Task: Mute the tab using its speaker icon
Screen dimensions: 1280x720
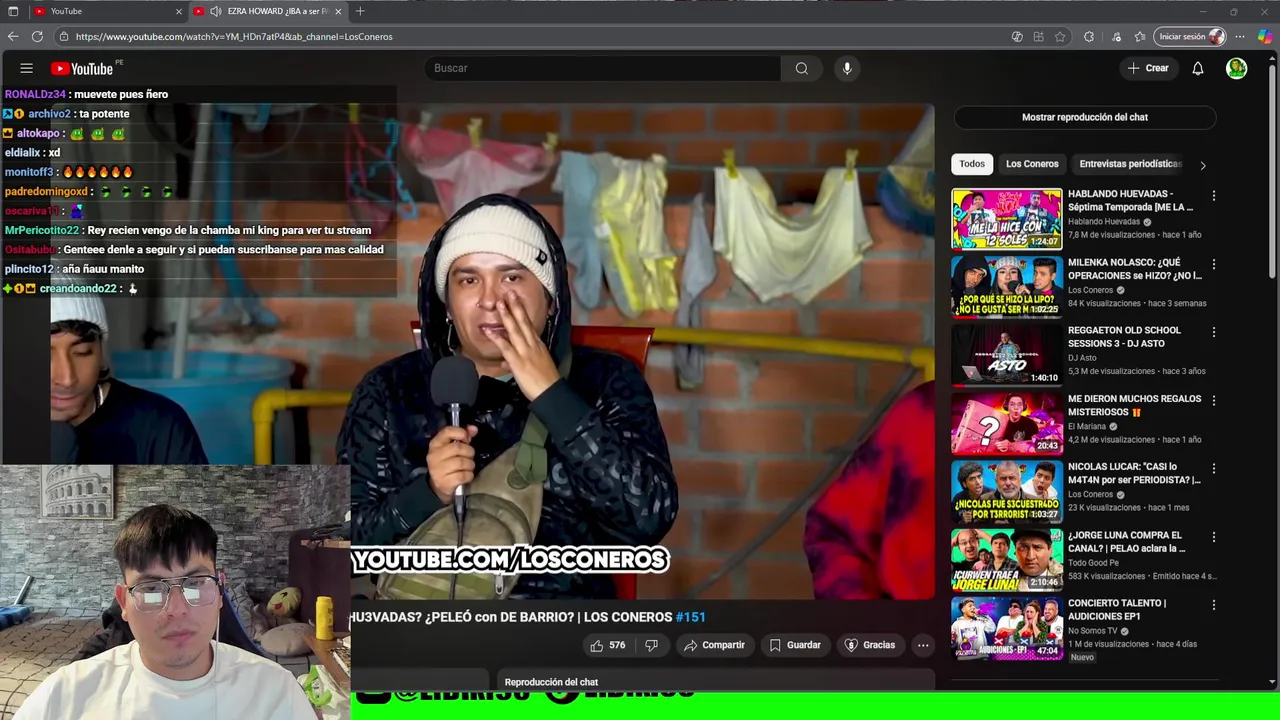Action: click(215, 11)
